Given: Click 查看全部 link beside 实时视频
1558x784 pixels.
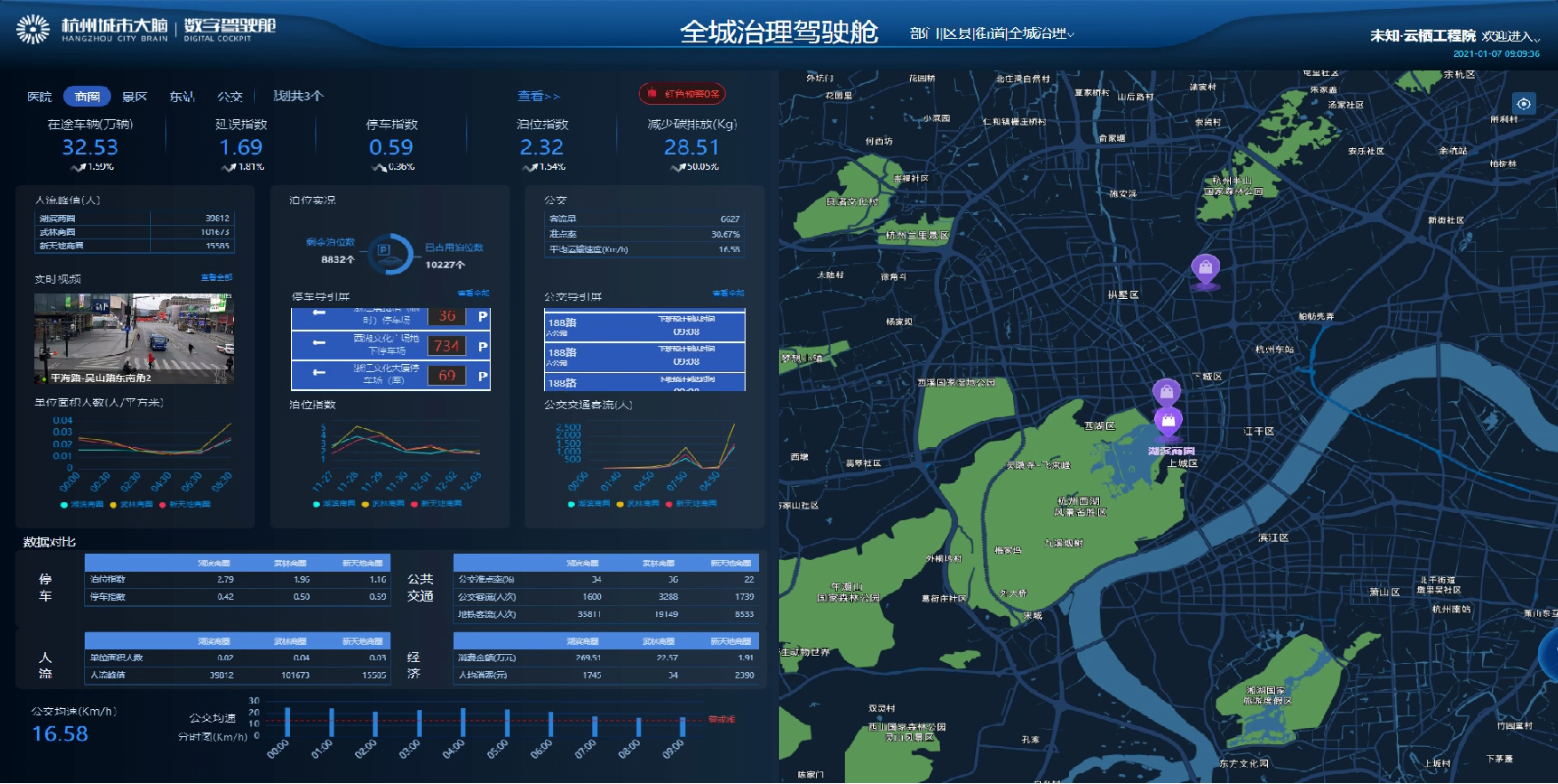Looking at the screenshot, I should [x=217, y=277].
